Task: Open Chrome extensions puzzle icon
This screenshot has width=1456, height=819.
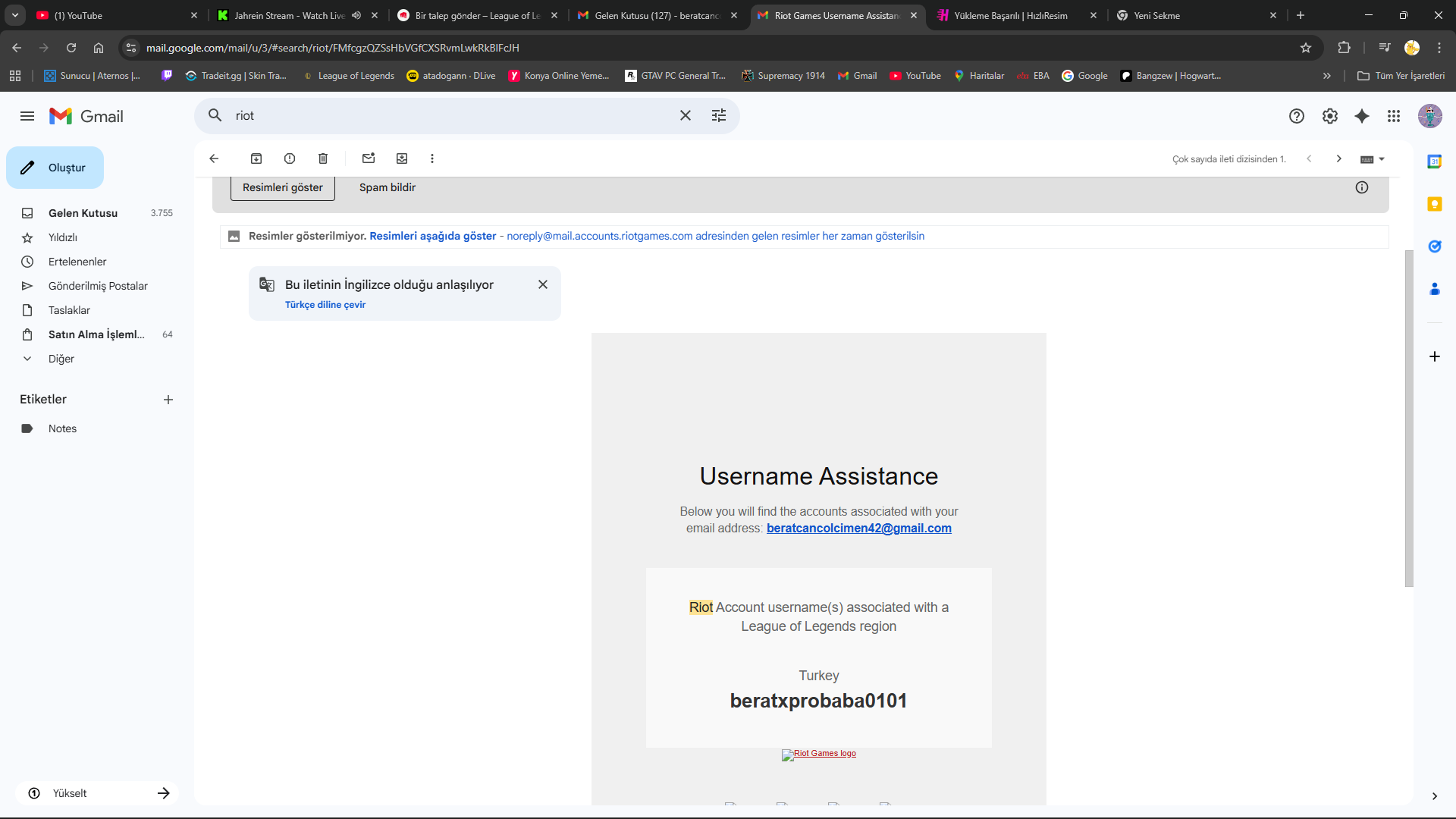Action: [x=1344, y=48]
